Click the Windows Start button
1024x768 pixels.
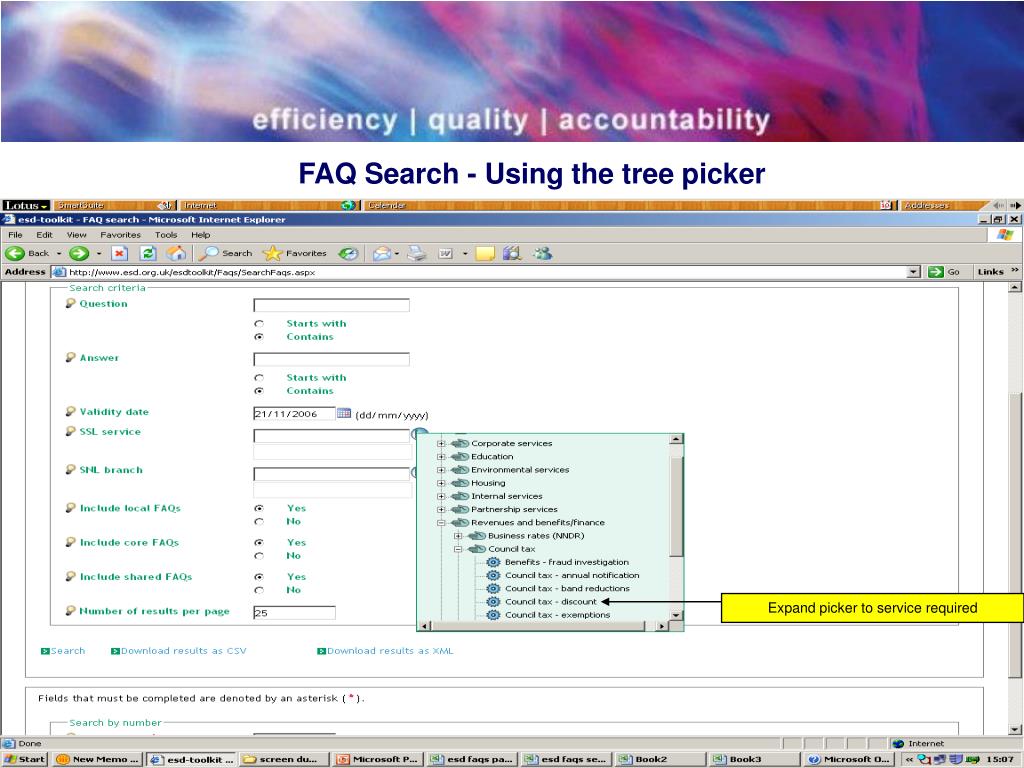tap(25, 759)
